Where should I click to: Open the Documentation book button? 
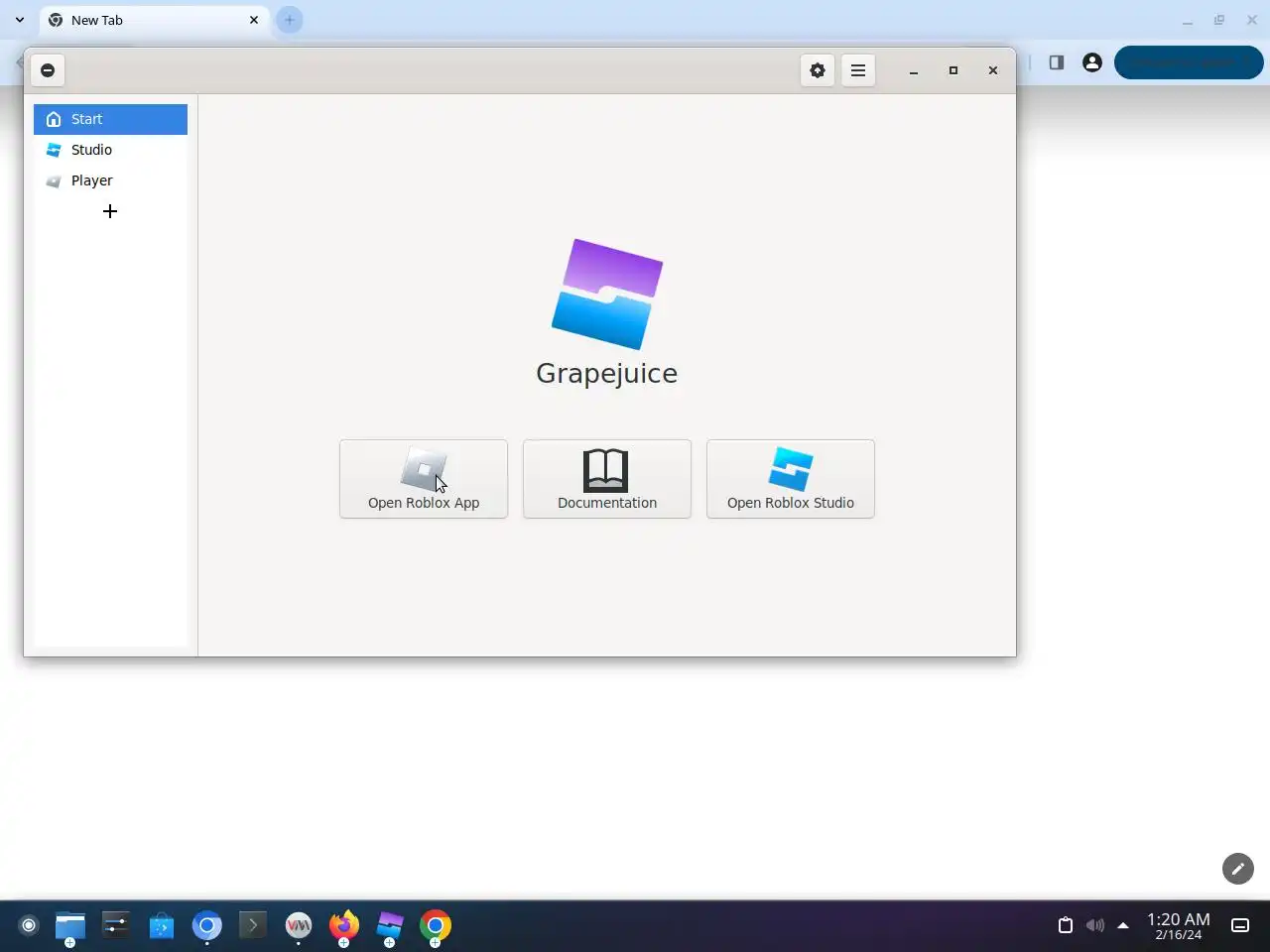[607, 479]
